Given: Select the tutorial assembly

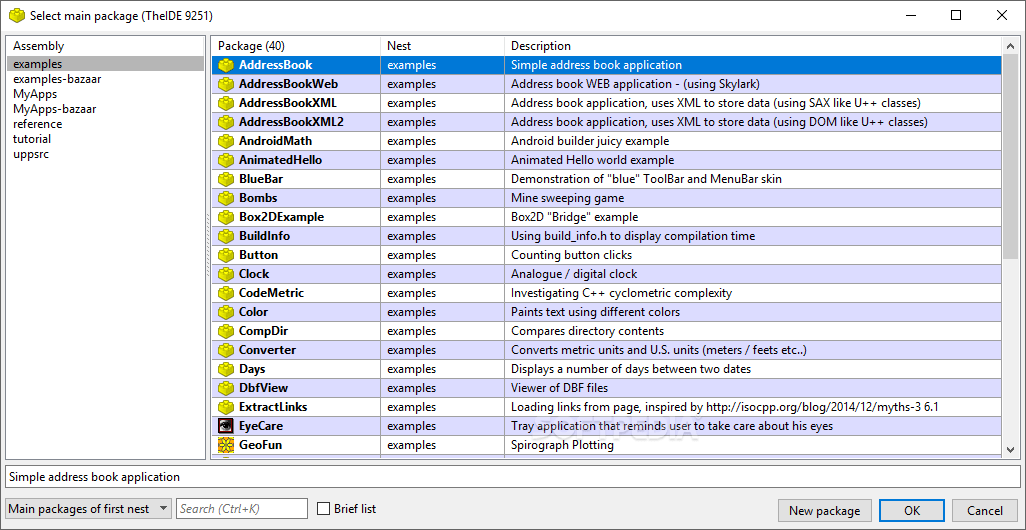Looking at the screenshot, I should pos(105,139).
